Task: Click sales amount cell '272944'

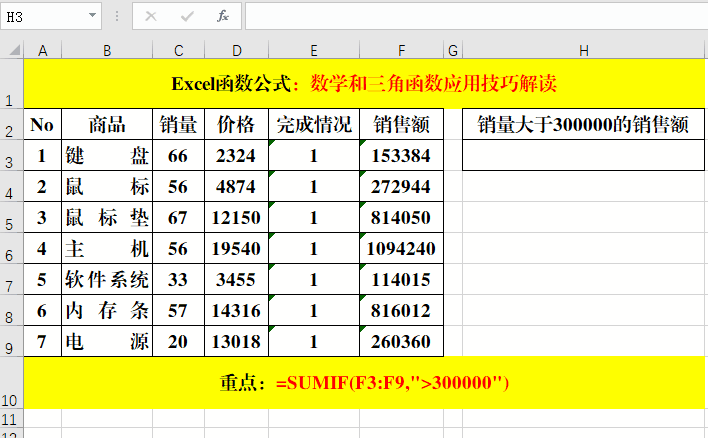Action: point(401,186)
